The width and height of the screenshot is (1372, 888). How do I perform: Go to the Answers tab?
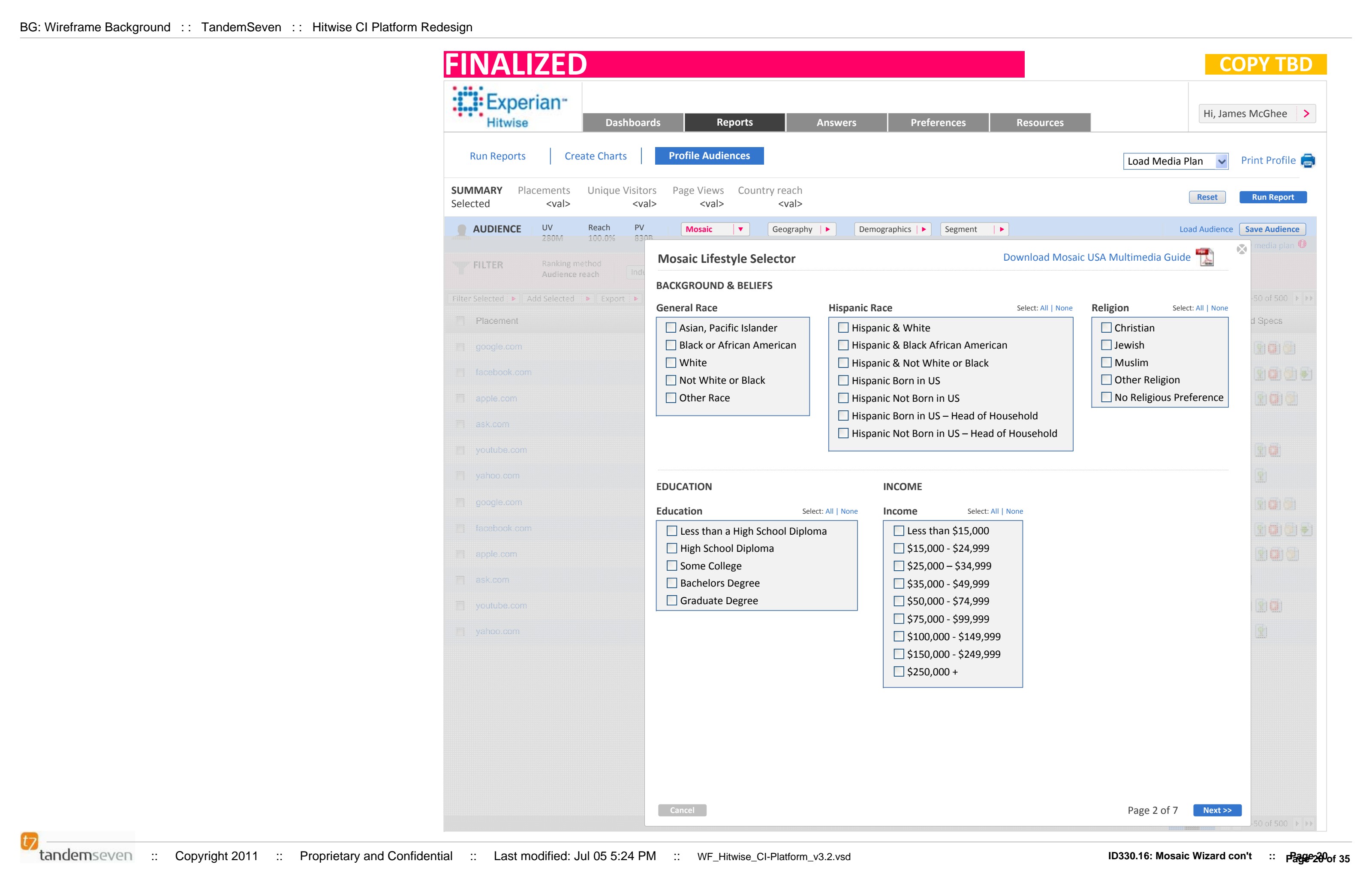836,122
